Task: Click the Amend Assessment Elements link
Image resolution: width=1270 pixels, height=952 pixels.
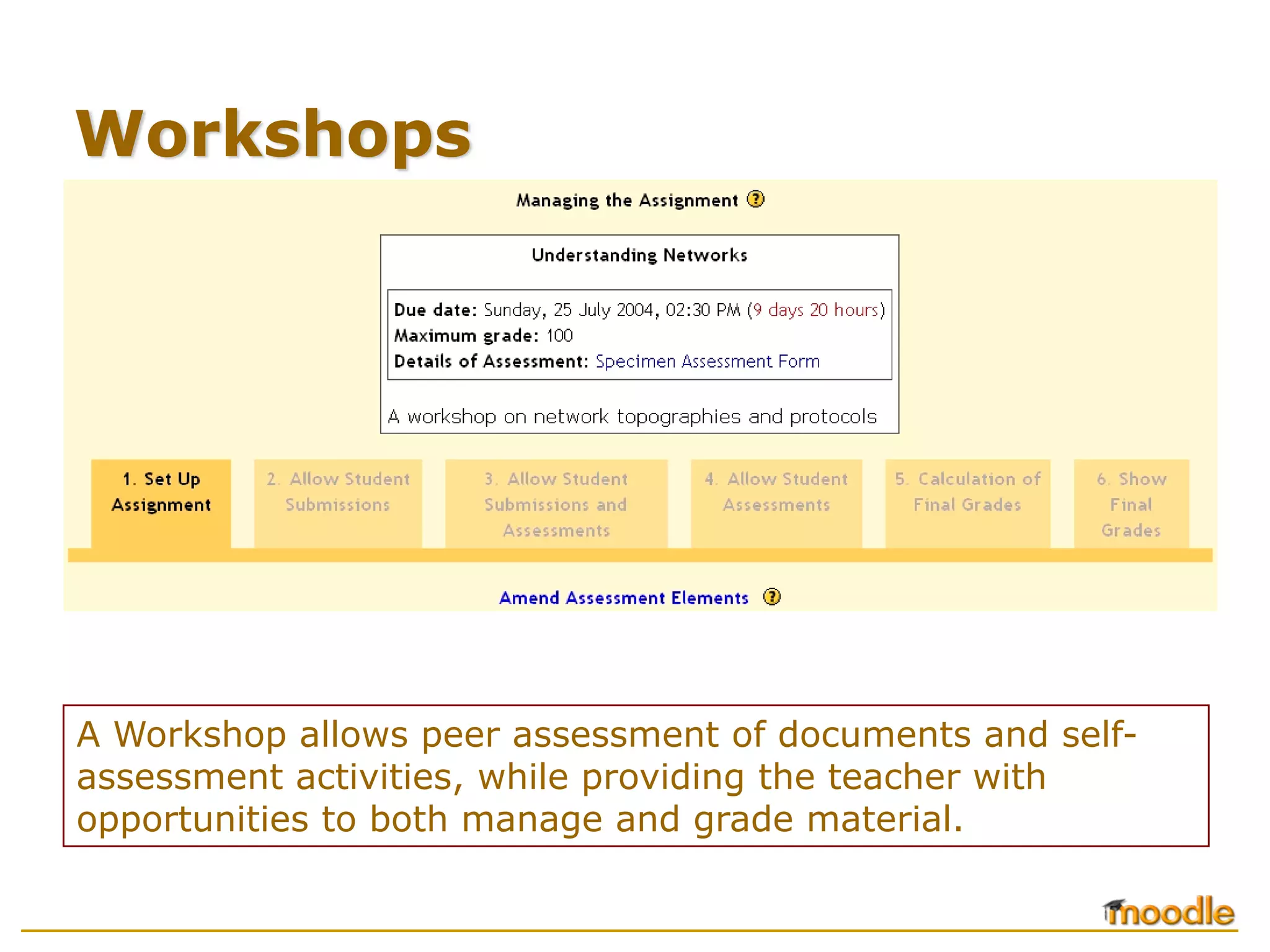Action: 624,597
